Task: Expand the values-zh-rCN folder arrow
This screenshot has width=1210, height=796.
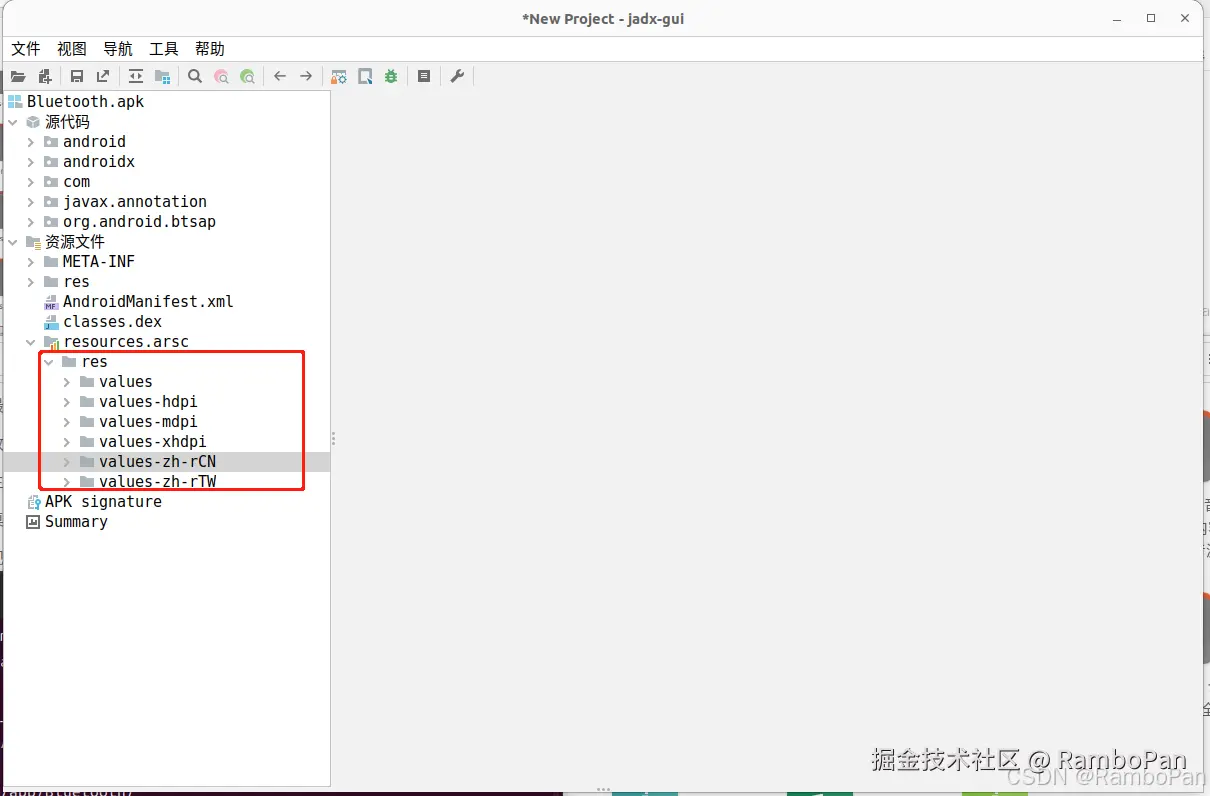Action: 67,462
